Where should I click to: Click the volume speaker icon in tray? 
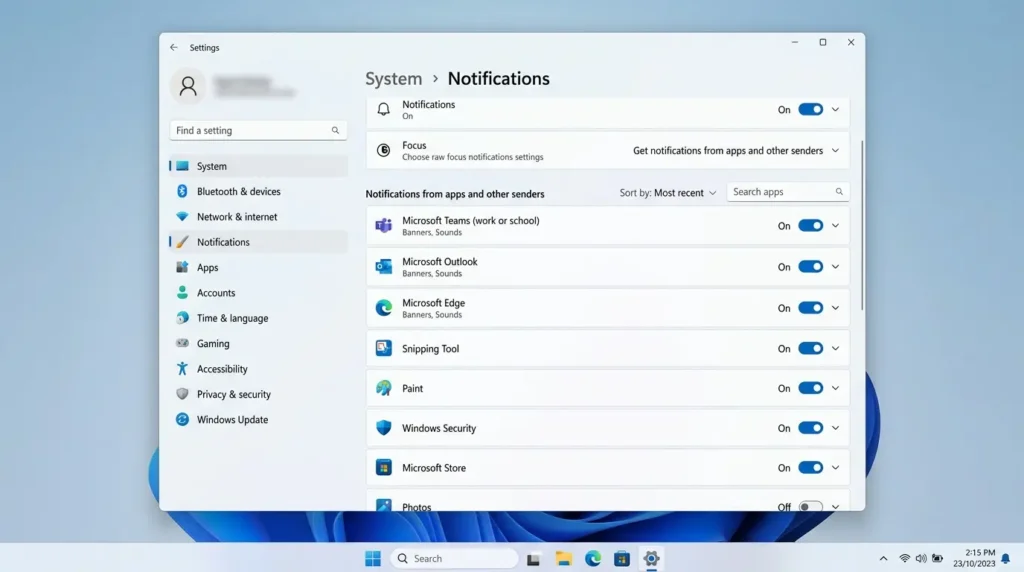tap(921, 558)
